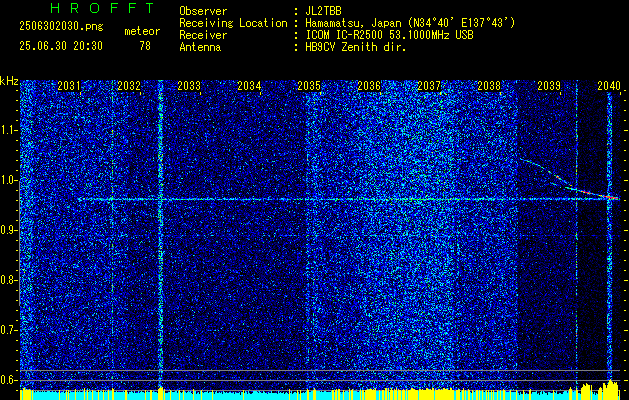Select HB9CV Zenith dir. text

(356, 47)
